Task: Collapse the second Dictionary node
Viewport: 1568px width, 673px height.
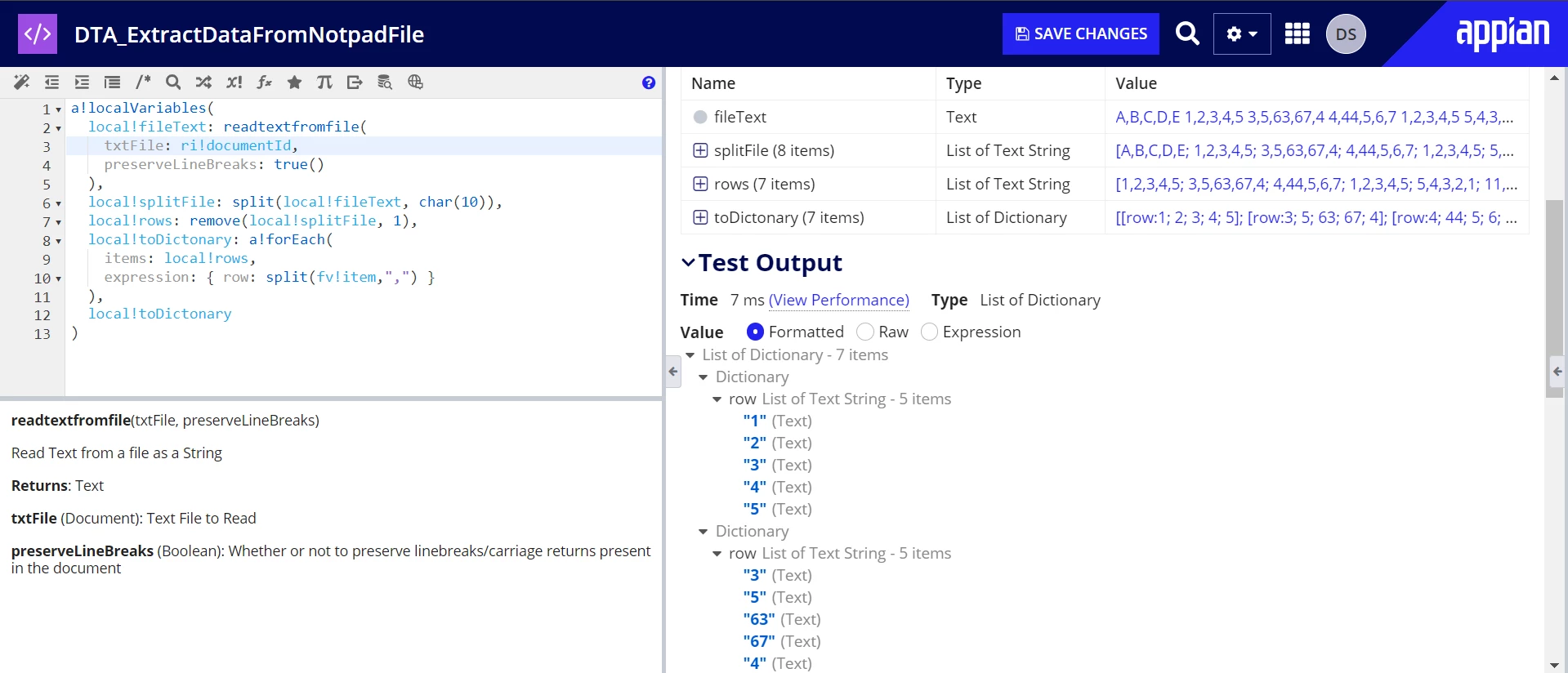Action: point(704,532)
